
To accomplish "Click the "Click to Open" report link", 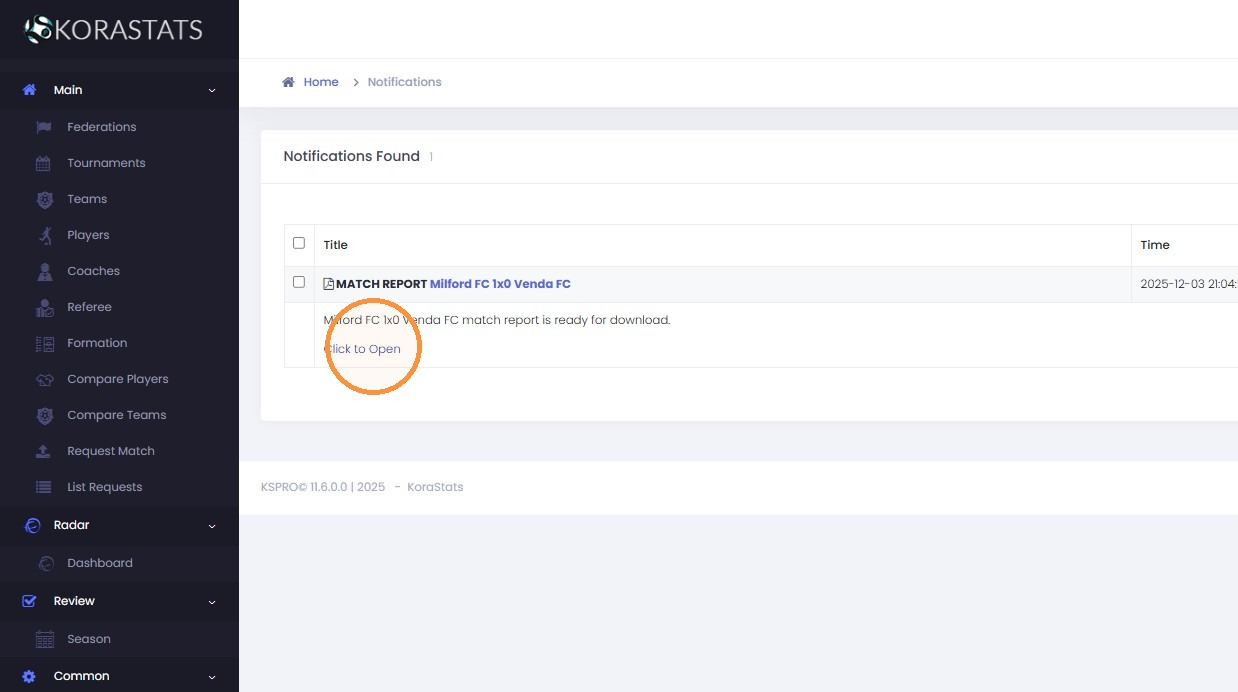I will coord(362,349).
